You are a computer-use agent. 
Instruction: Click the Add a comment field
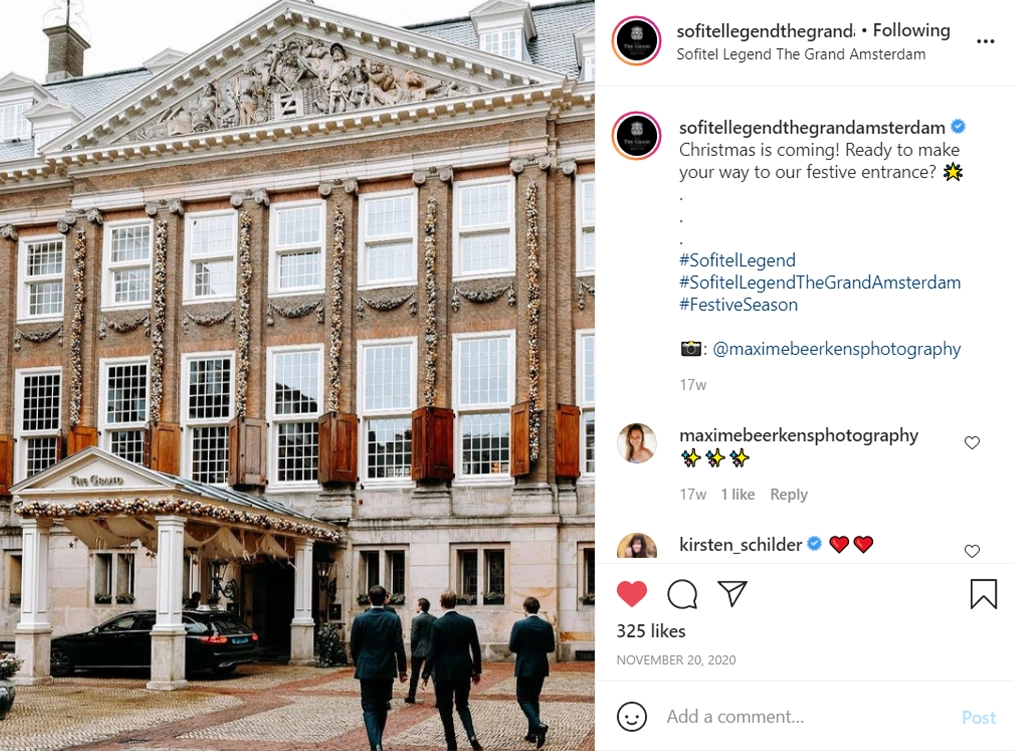pos(808,717)
